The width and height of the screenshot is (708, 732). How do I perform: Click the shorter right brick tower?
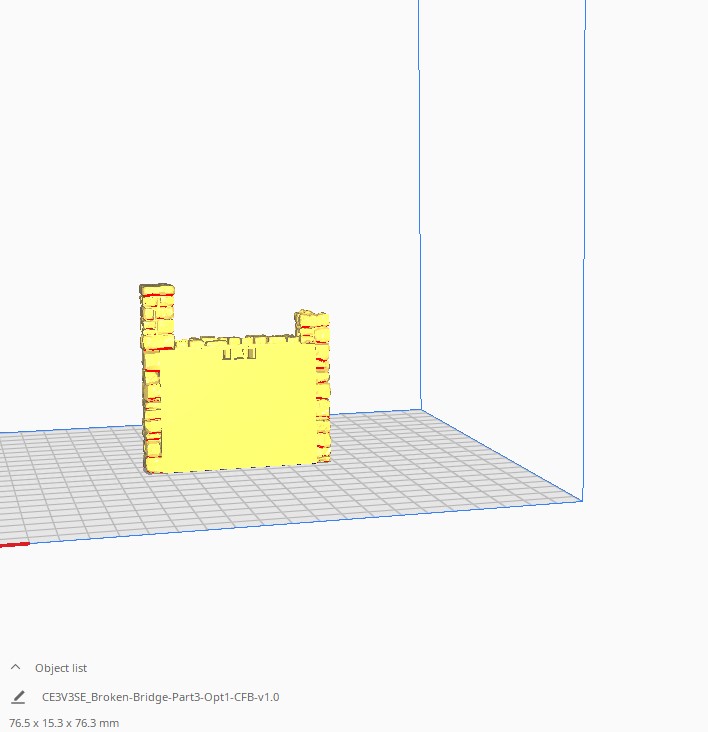(x=312, y=327)
